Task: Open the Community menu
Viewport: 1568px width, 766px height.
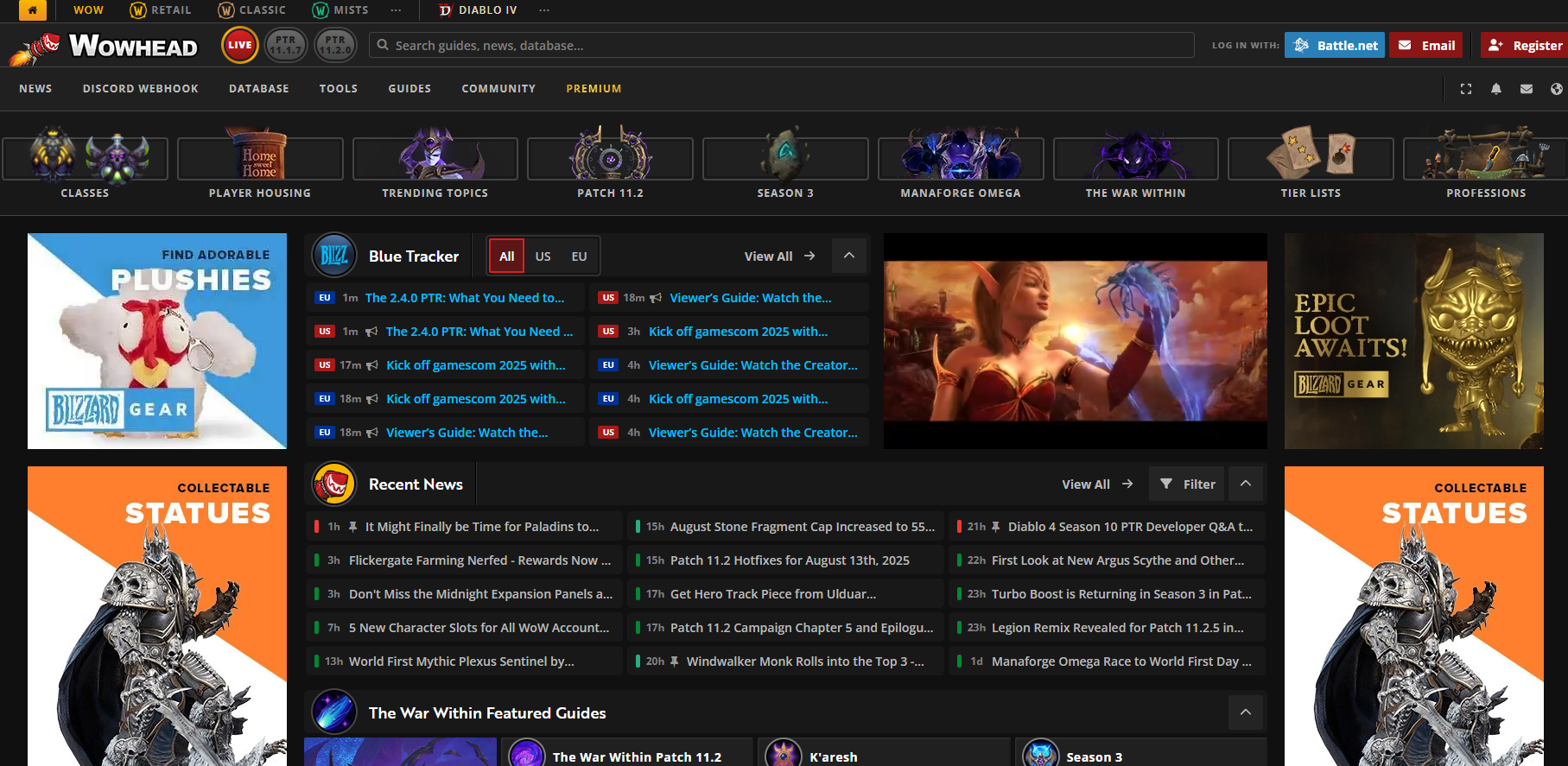Action: (498, 88)
